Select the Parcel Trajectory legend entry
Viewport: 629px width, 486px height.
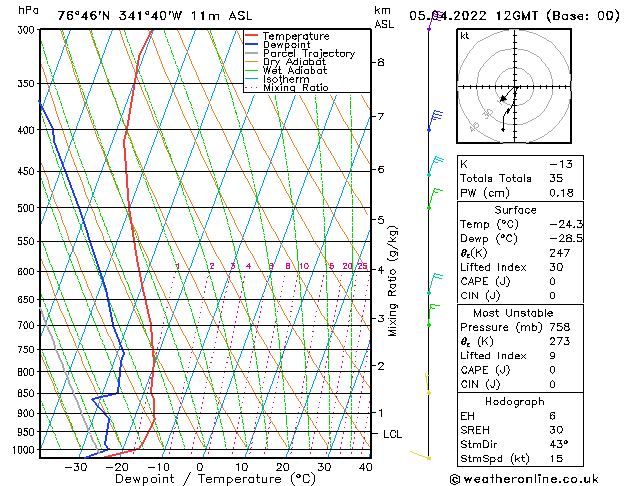pyautogui.click(x=308, y=54)
